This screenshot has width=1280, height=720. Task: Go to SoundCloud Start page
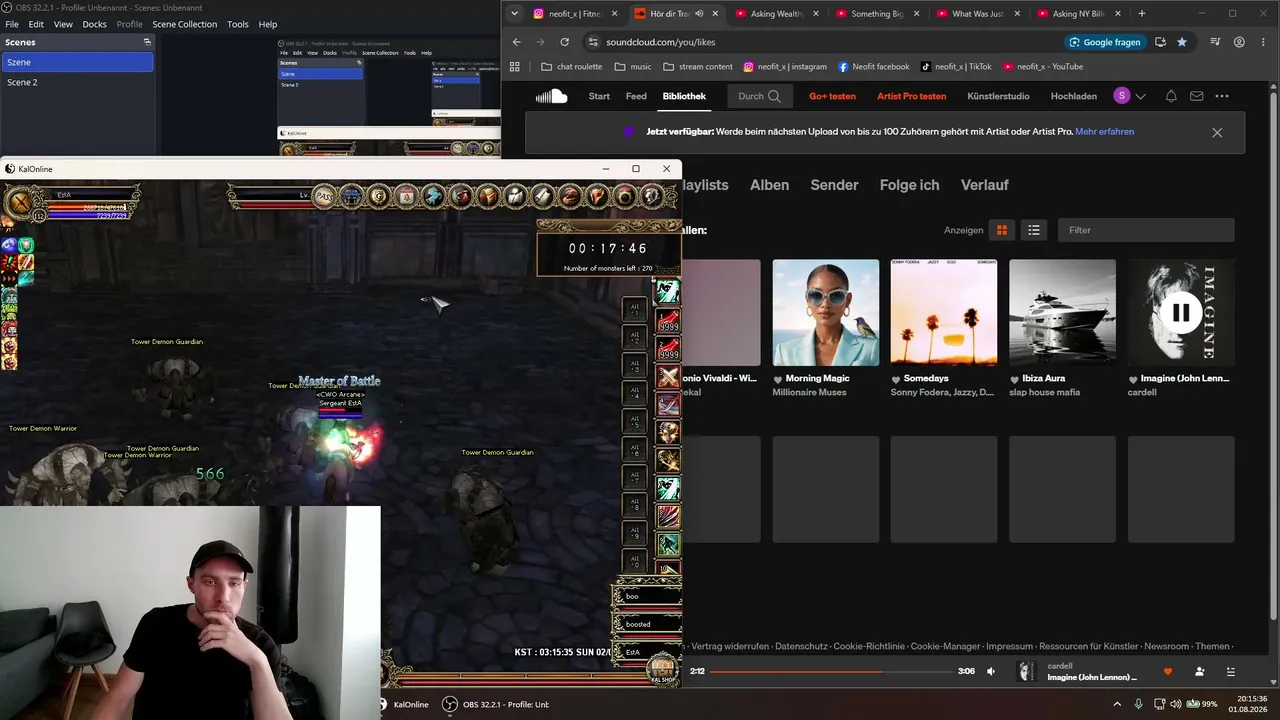(599, 96)
